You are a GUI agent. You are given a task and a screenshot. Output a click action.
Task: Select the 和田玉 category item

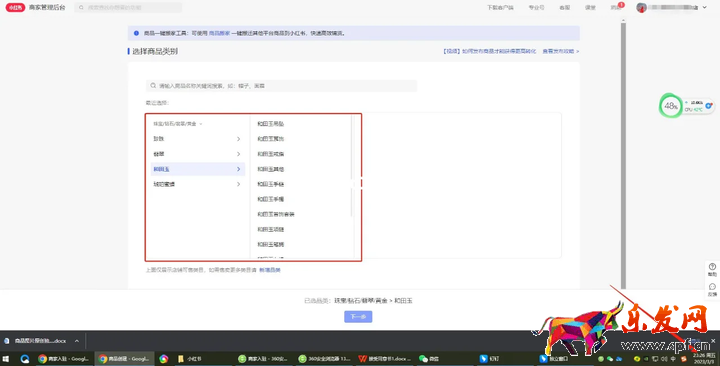198,169
